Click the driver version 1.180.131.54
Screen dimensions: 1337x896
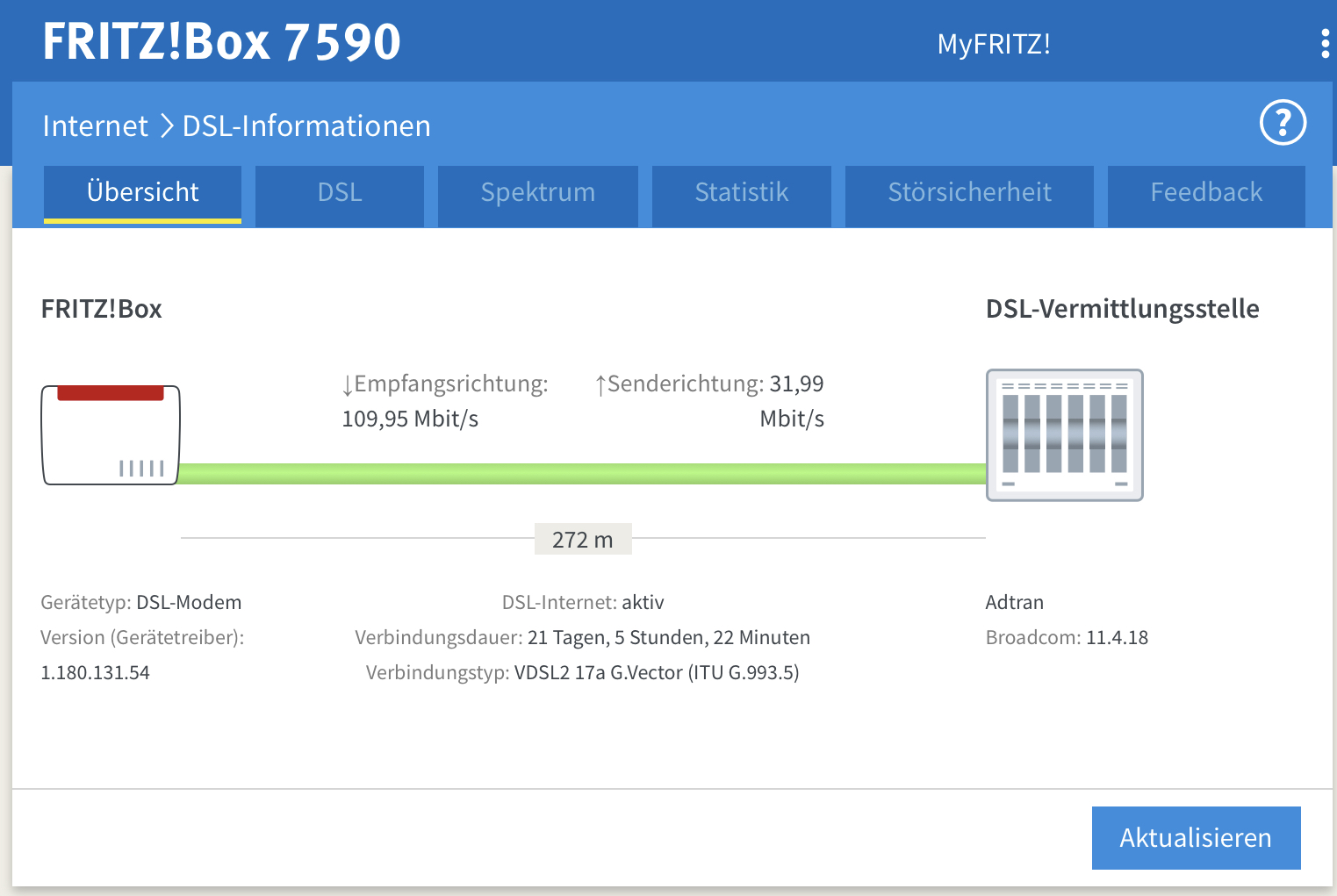[96, 673]
